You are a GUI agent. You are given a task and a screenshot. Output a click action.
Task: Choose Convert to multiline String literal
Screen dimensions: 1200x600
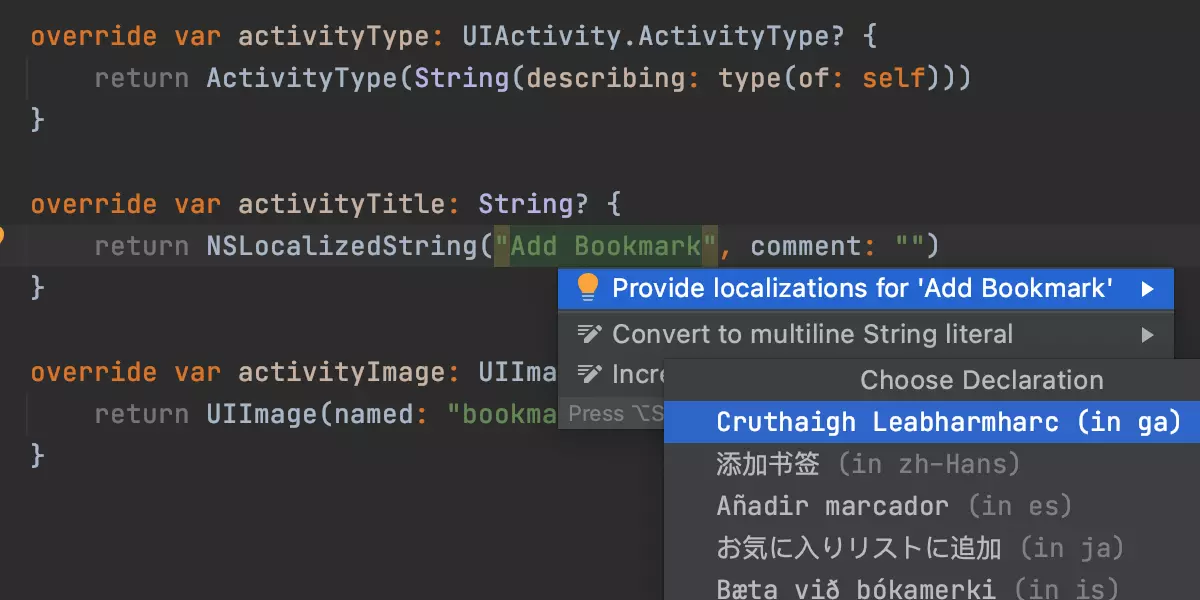[x=812, y=334]
